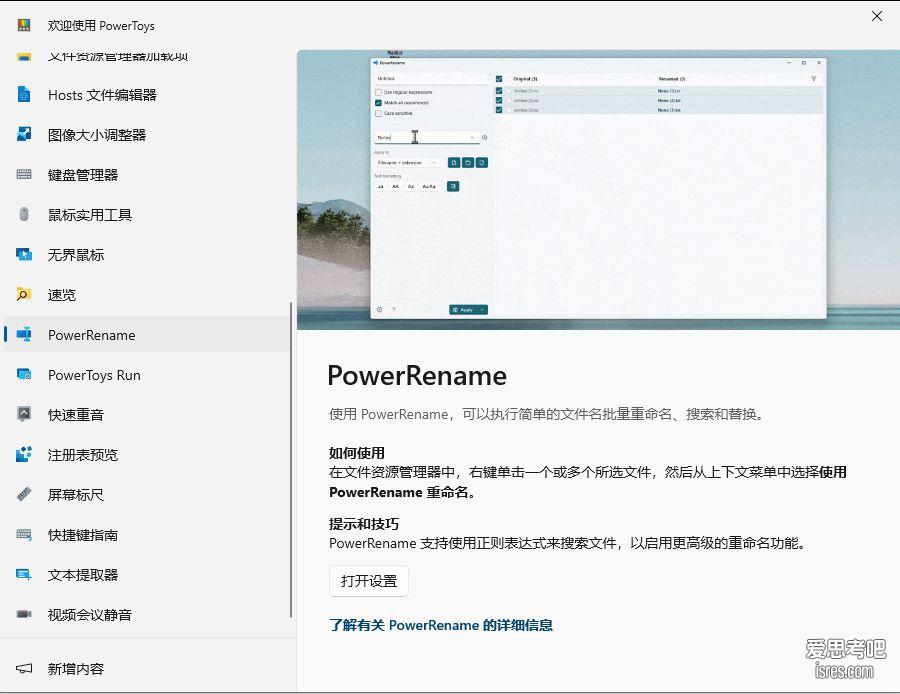The width and height of the screenshot is (900, 694).
Task: Click the 提示和技巧 heading
Action: [363, 524]
